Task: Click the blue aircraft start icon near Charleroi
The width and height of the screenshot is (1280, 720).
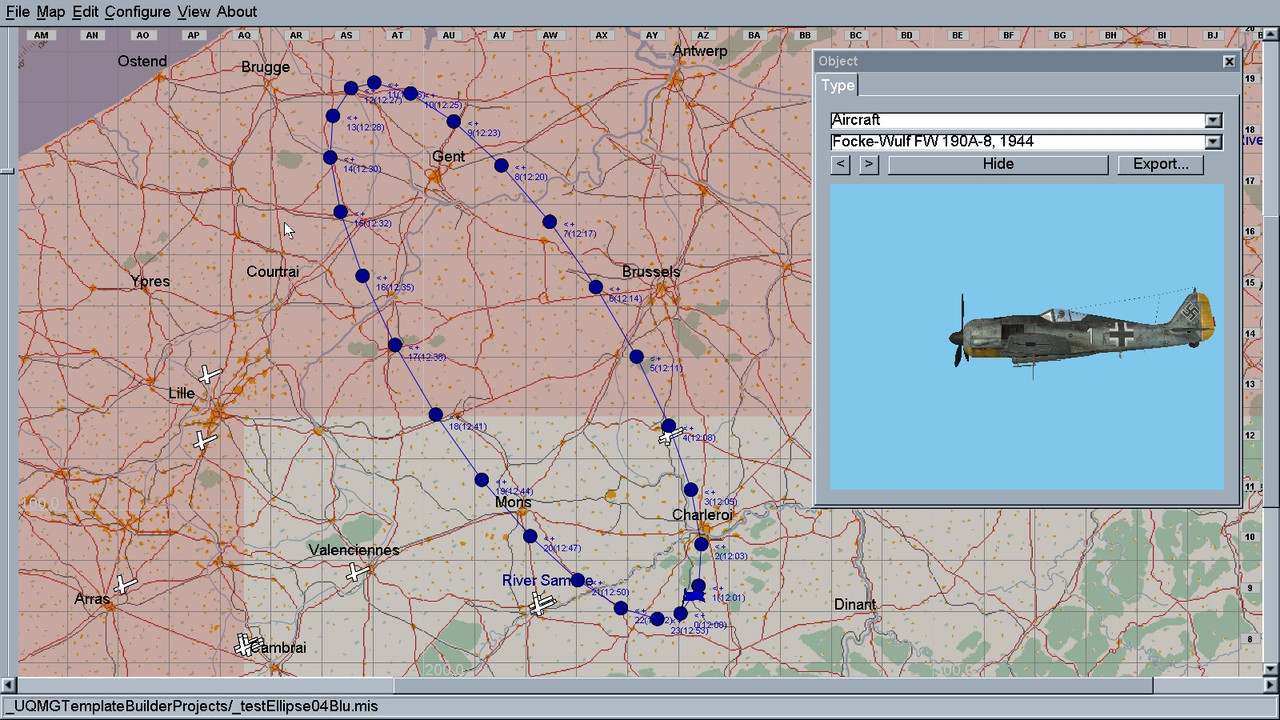Action: click(694, 596)
